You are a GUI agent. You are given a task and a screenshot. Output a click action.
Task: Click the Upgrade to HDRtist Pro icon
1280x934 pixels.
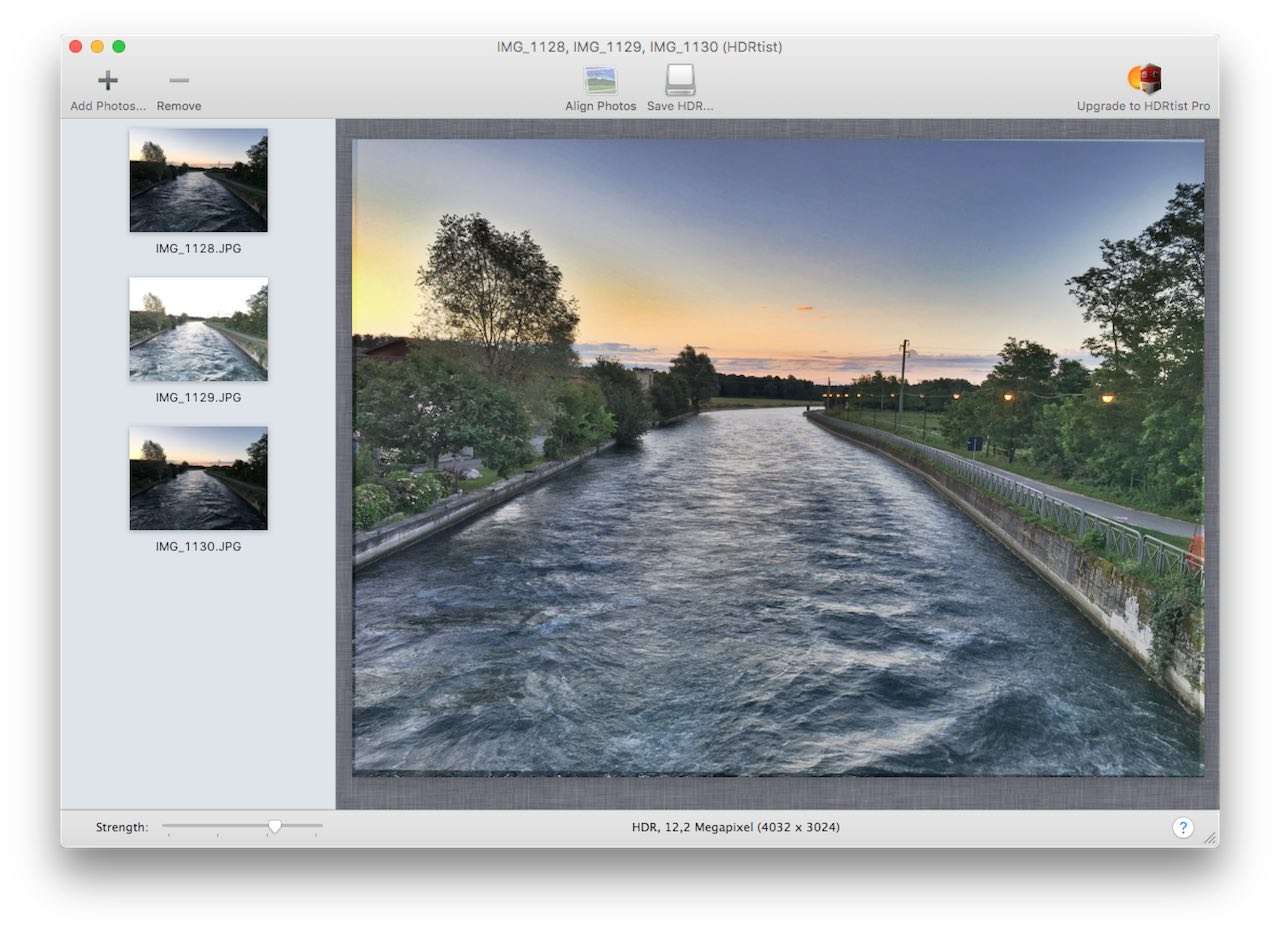tap(1144, 79)
